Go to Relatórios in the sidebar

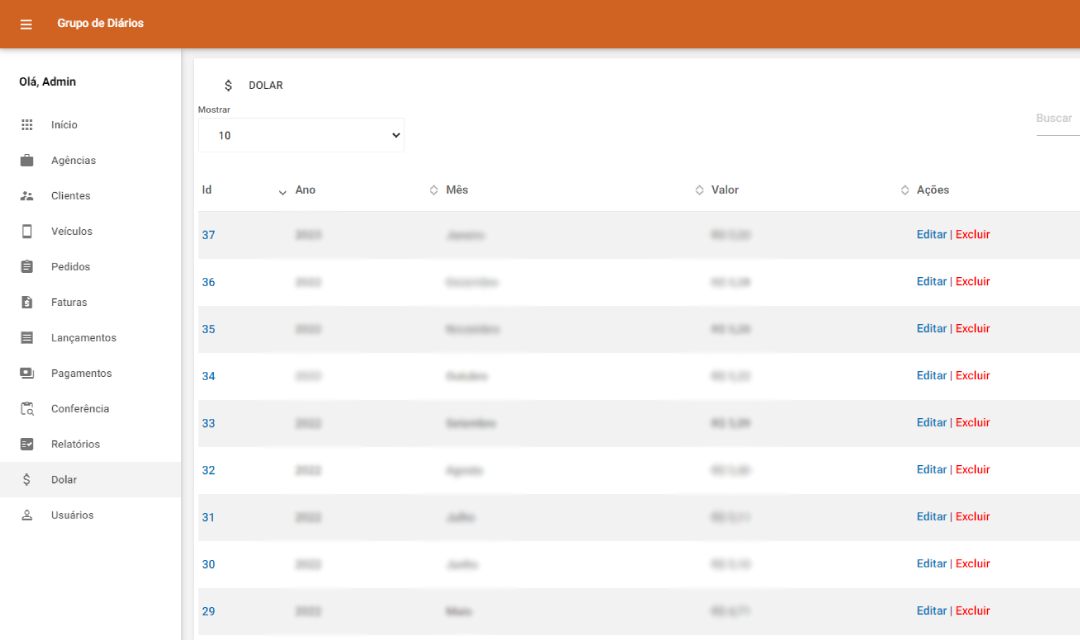75,444
